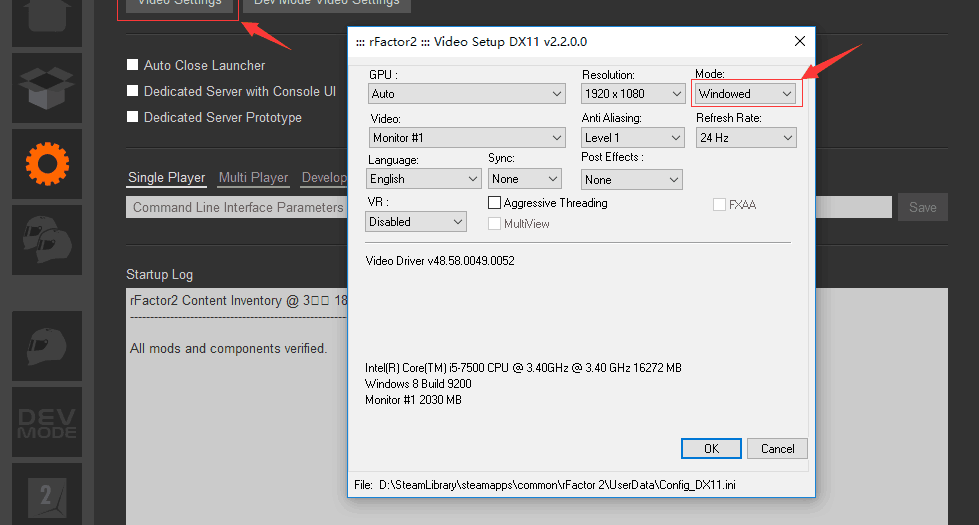Select the orange gear settings icon
Image resolution: width=979 pixels, height=525 pixels.
(47, 164)
